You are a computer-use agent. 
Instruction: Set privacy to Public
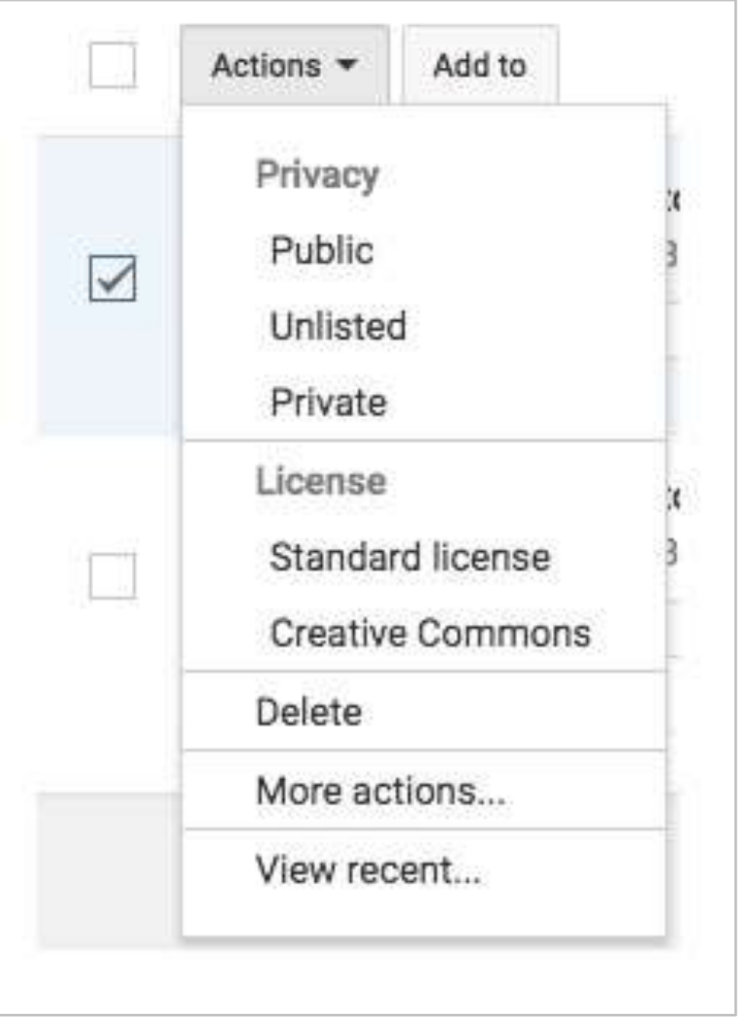point(321,250)
